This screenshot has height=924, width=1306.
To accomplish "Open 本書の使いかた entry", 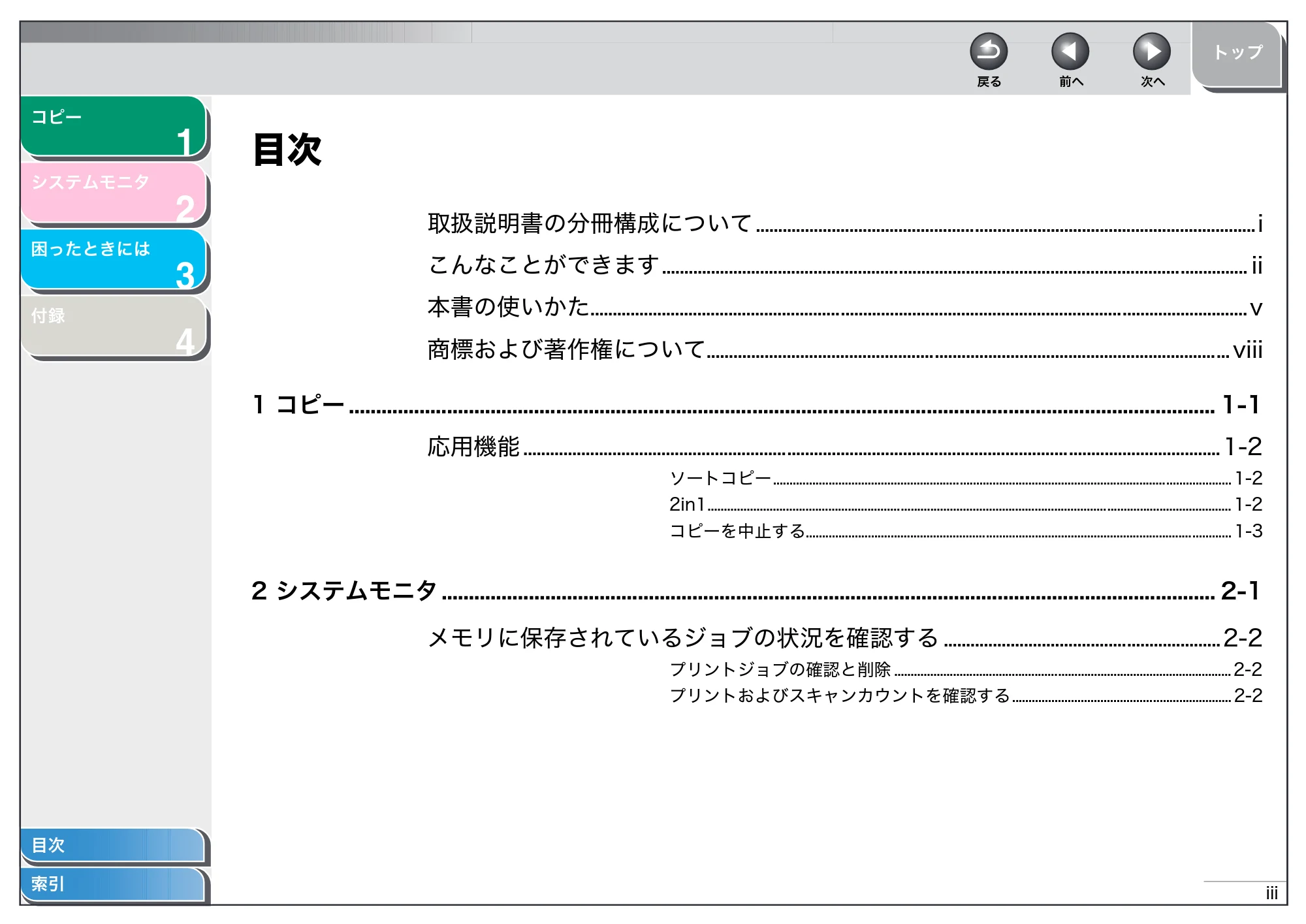I will (x=844, y=307).
